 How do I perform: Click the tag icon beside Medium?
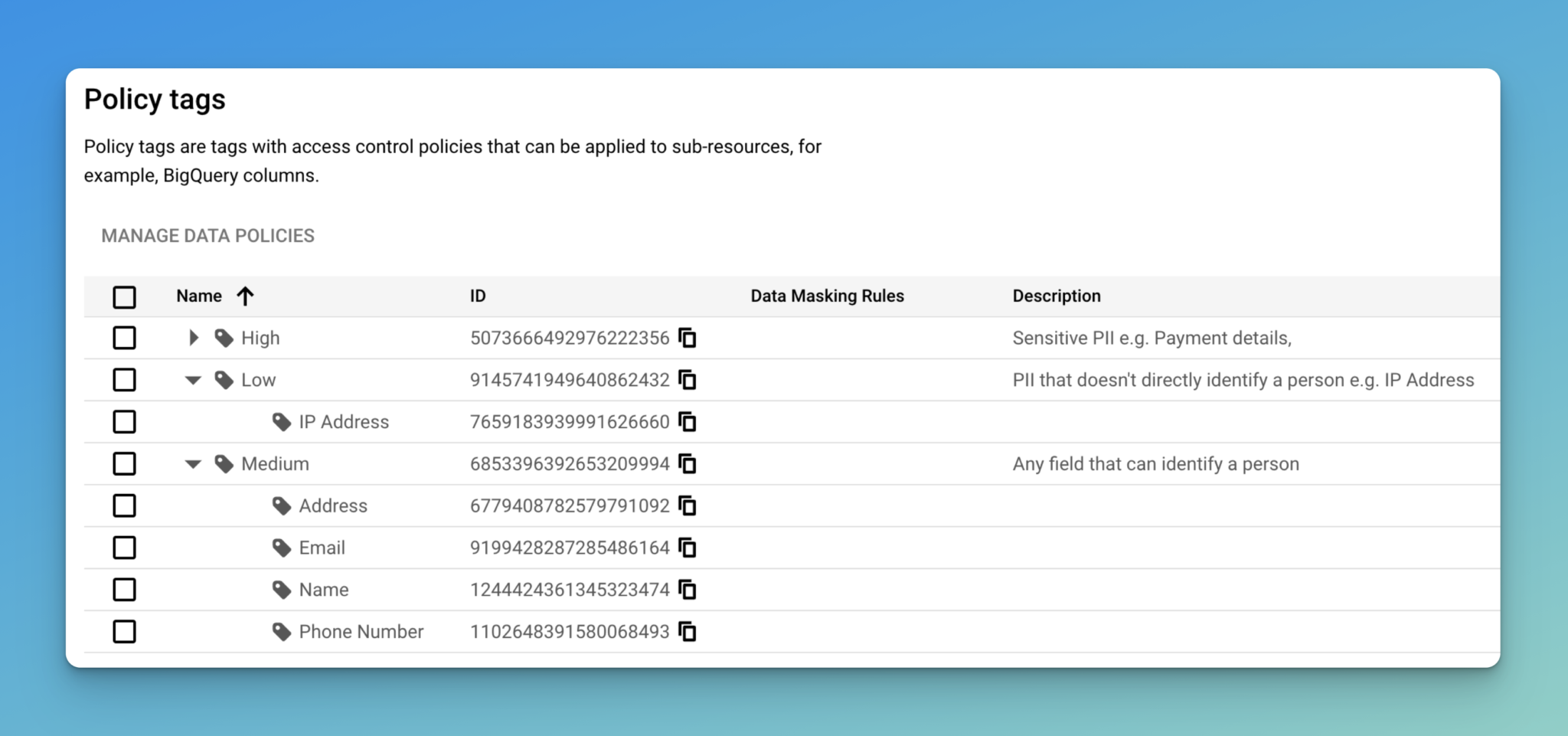tap(223, 463)
